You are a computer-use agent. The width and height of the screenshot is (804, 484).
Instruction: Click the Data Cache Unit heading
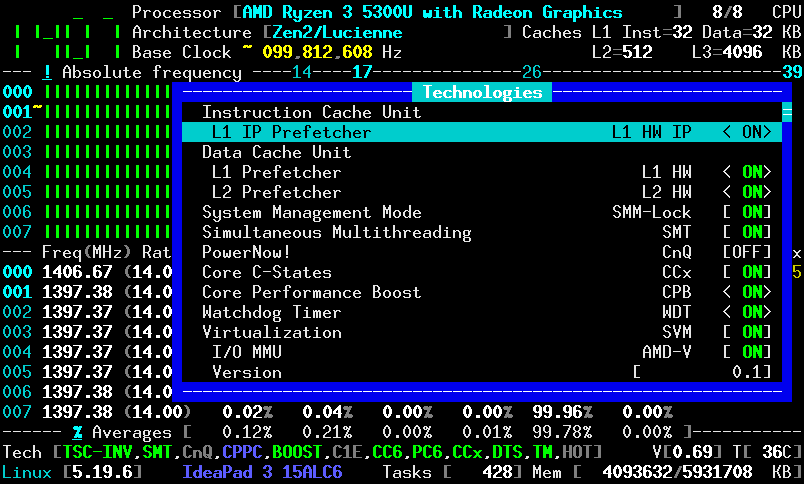(276, 152)
